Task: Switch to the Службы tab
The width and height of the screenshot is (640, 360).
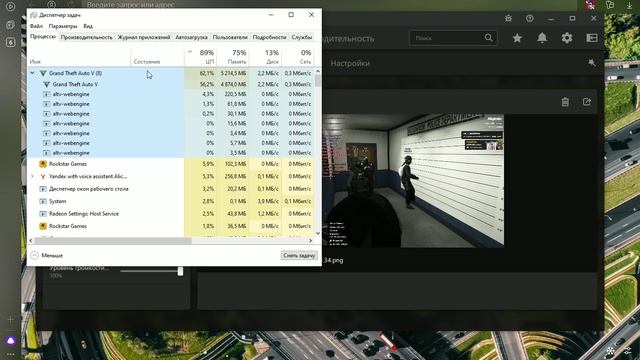Action: [302, 37]
